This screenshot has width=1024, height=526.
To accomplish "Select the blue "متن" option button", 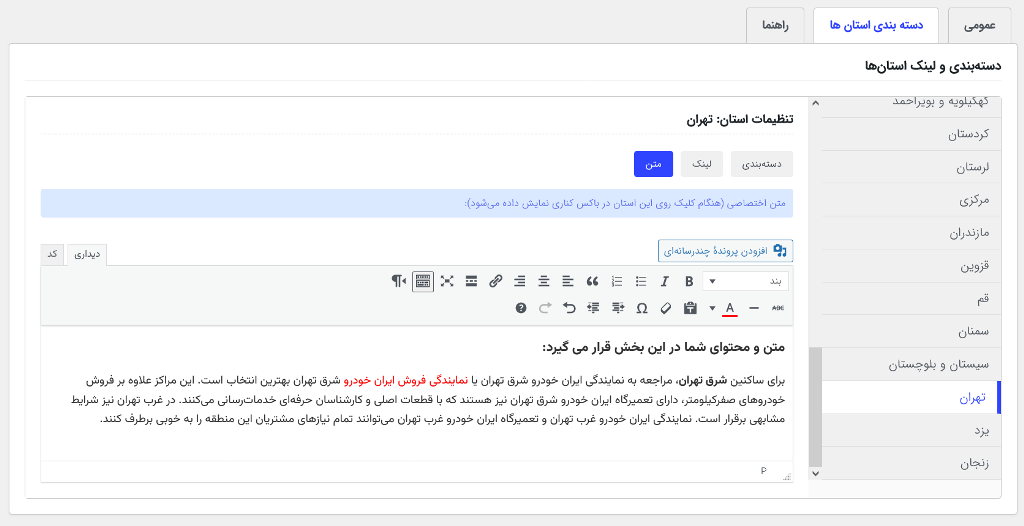I will click(x=653, y=164).
